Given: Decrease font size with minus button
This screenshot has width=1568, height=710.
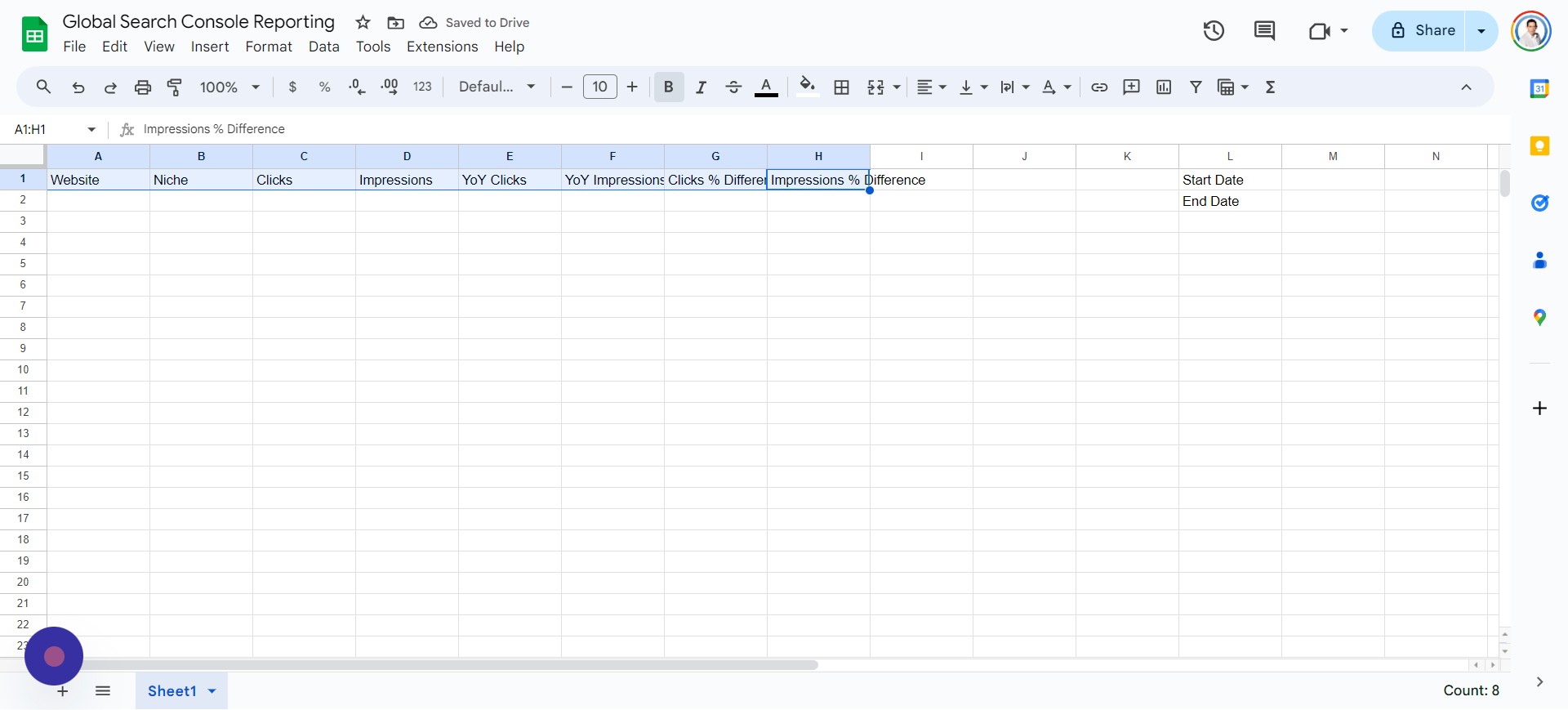Looking at the screenshot, I should 567,87.
